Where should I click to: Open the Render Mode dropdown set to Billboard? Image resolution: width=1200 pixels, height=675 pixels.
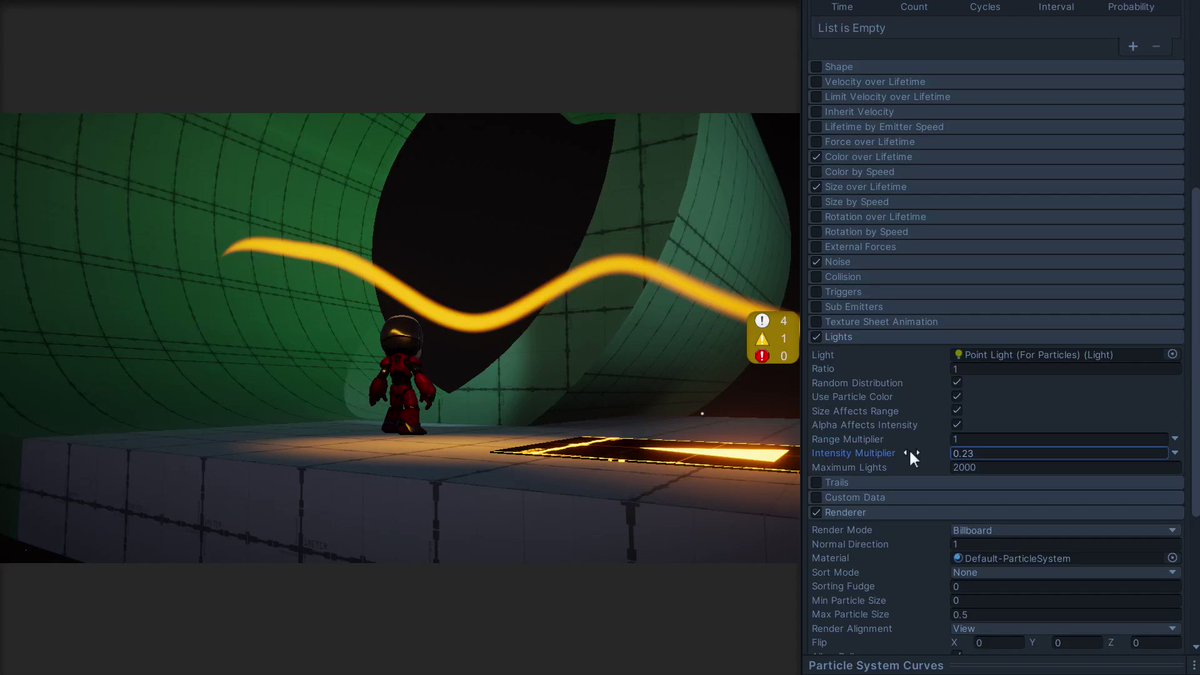1065,530
